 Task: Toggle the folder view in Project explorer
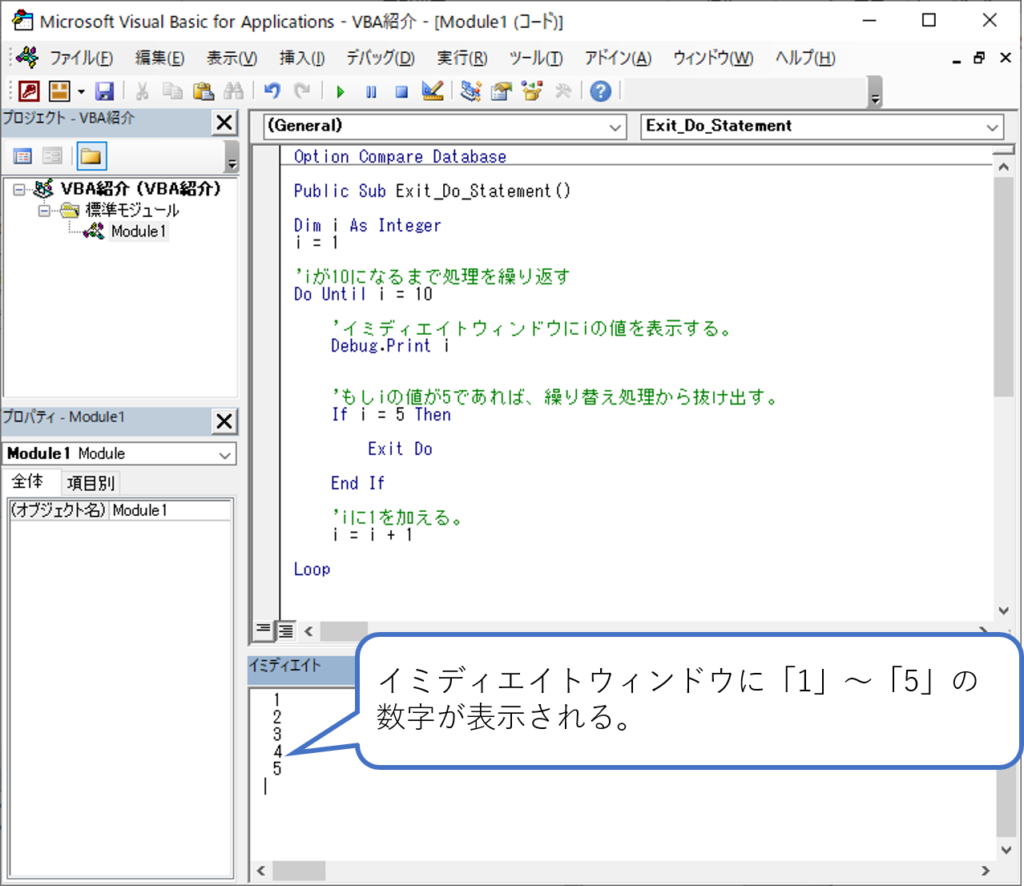tap(90, 155)
